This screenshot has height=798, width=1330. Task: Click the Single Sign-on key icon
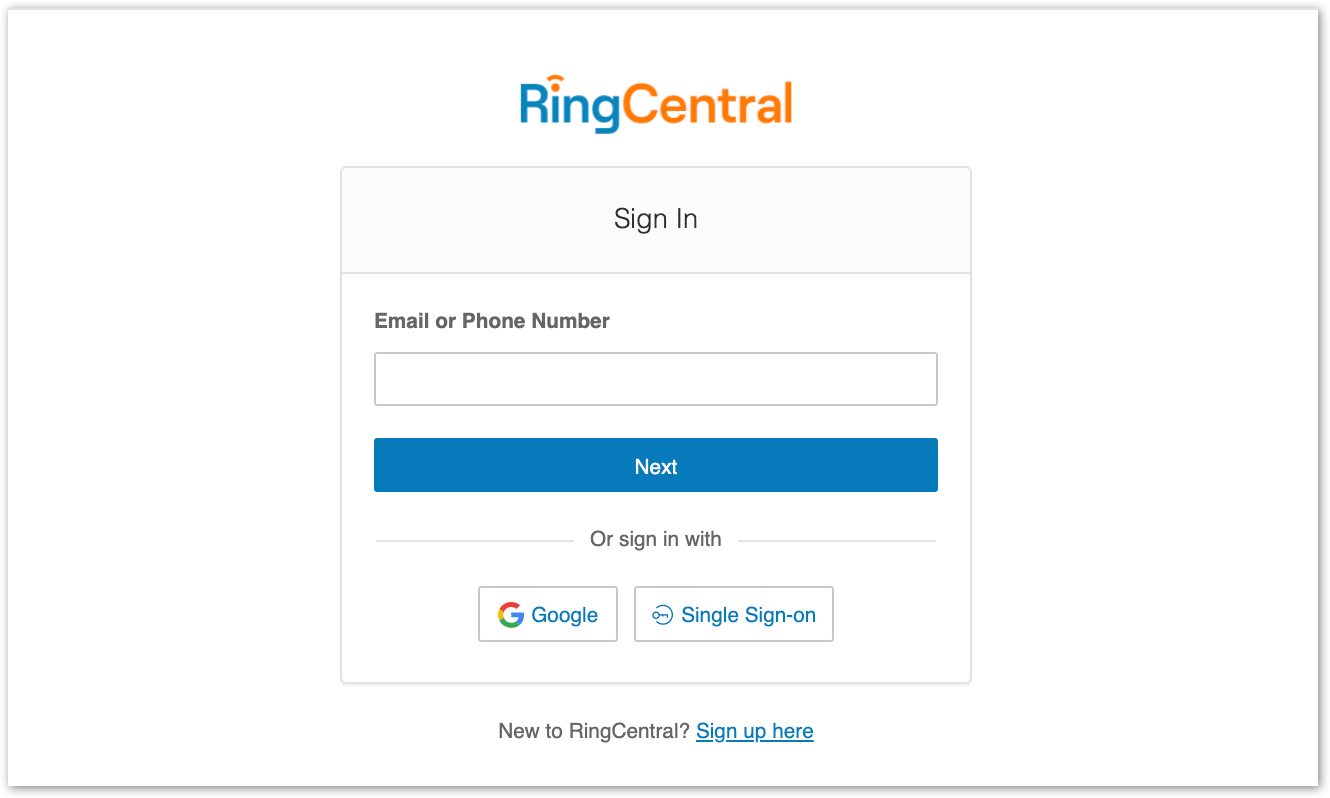click(662, 615)
